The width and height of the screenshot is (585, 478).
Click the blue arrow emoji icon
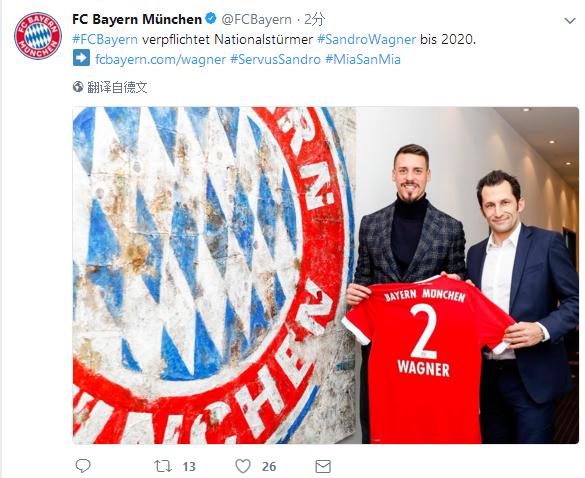click(81, 58)
